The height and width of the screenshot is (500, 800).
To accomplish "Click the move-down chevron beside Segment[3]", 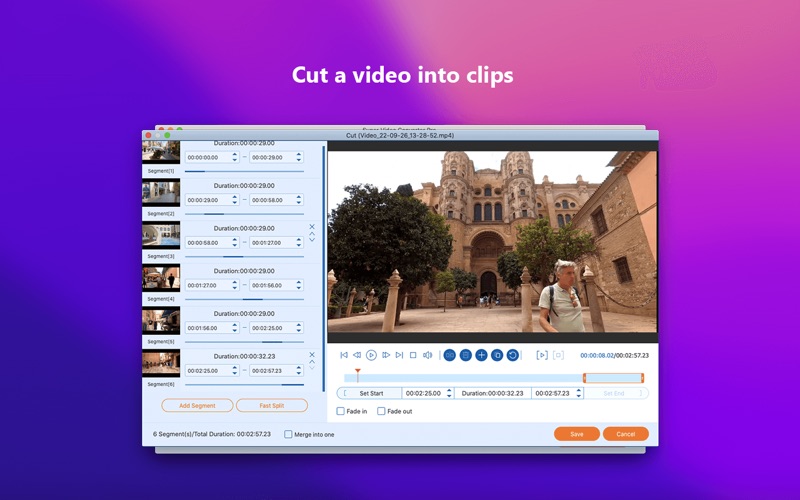I will click(x=312, y=240).
